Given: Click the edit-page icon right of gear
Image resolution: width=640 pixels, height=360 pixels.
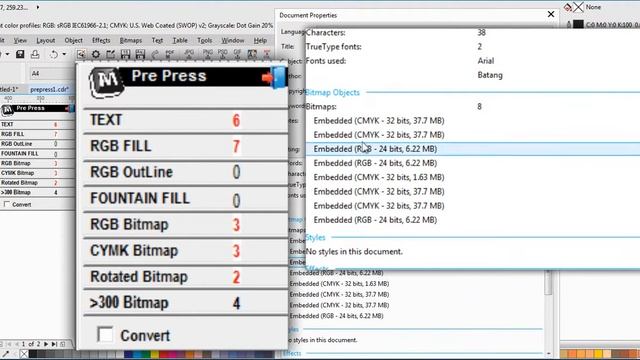Looking at the screenshot, I should click(x=111, y=54).
